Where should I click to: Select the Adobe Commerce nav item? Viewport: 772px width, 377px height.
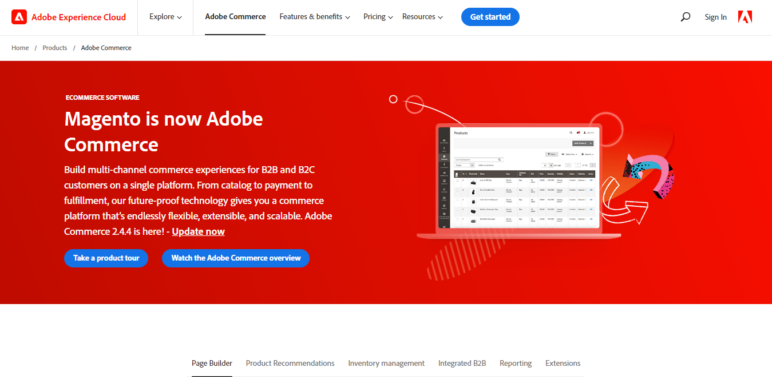pos(235,17)
